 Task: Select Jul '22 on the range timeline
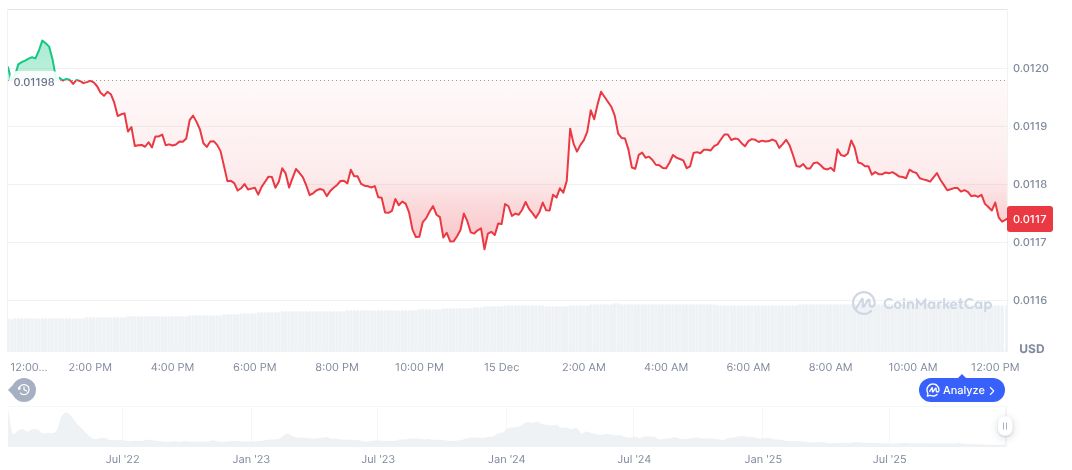(122, 459)
